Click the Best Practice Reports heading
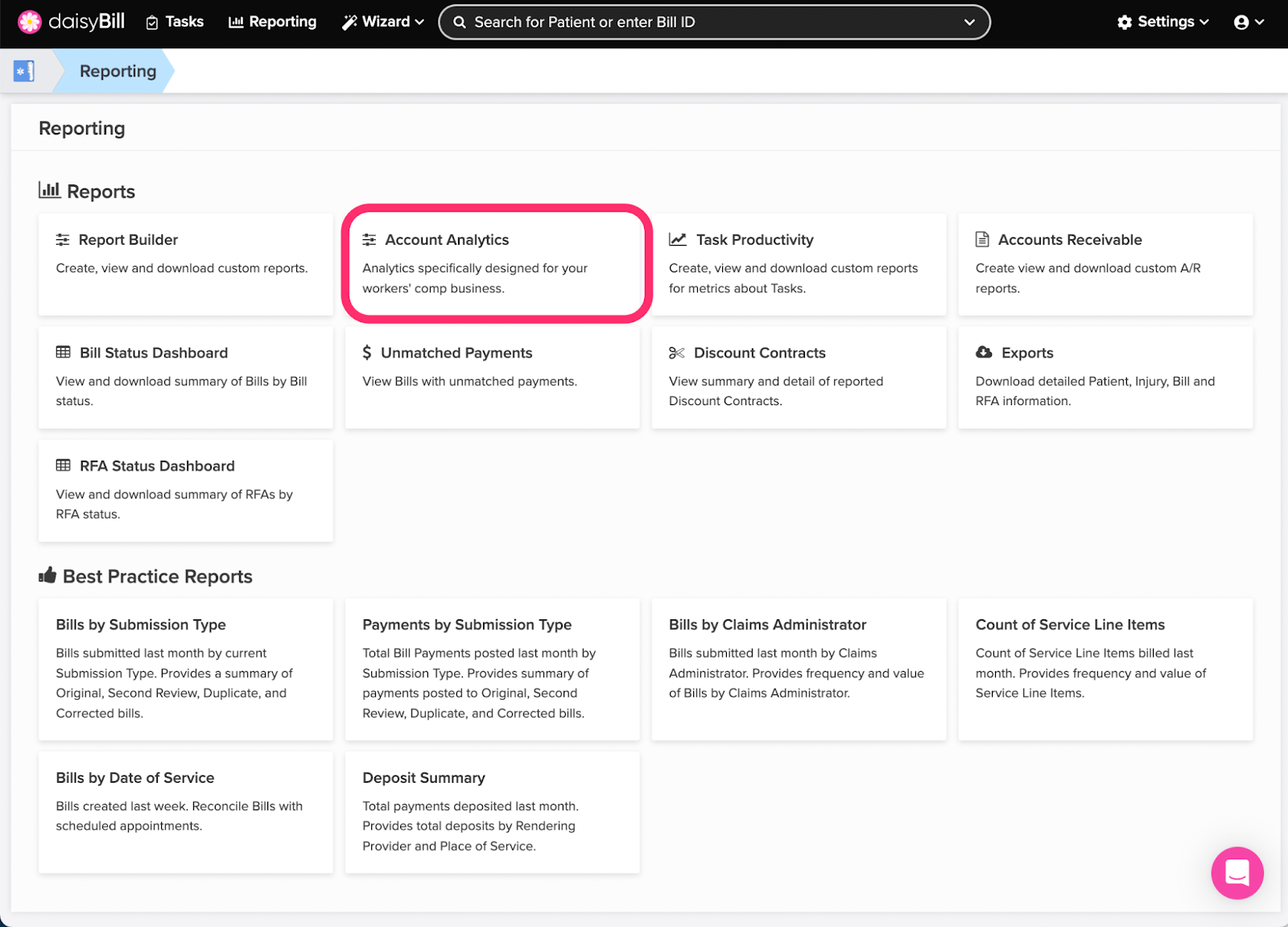This screenshot has width=1288, height=927. point(158,577)
